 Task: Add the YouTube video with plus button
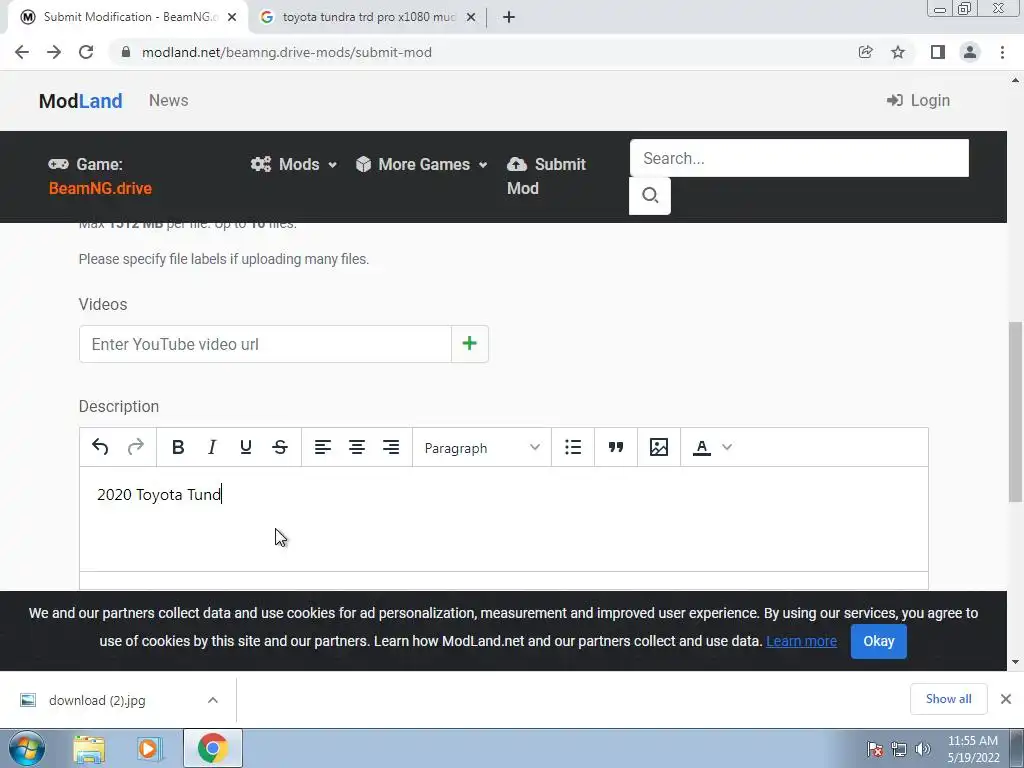pyautogui.click(x=470, y=344)
